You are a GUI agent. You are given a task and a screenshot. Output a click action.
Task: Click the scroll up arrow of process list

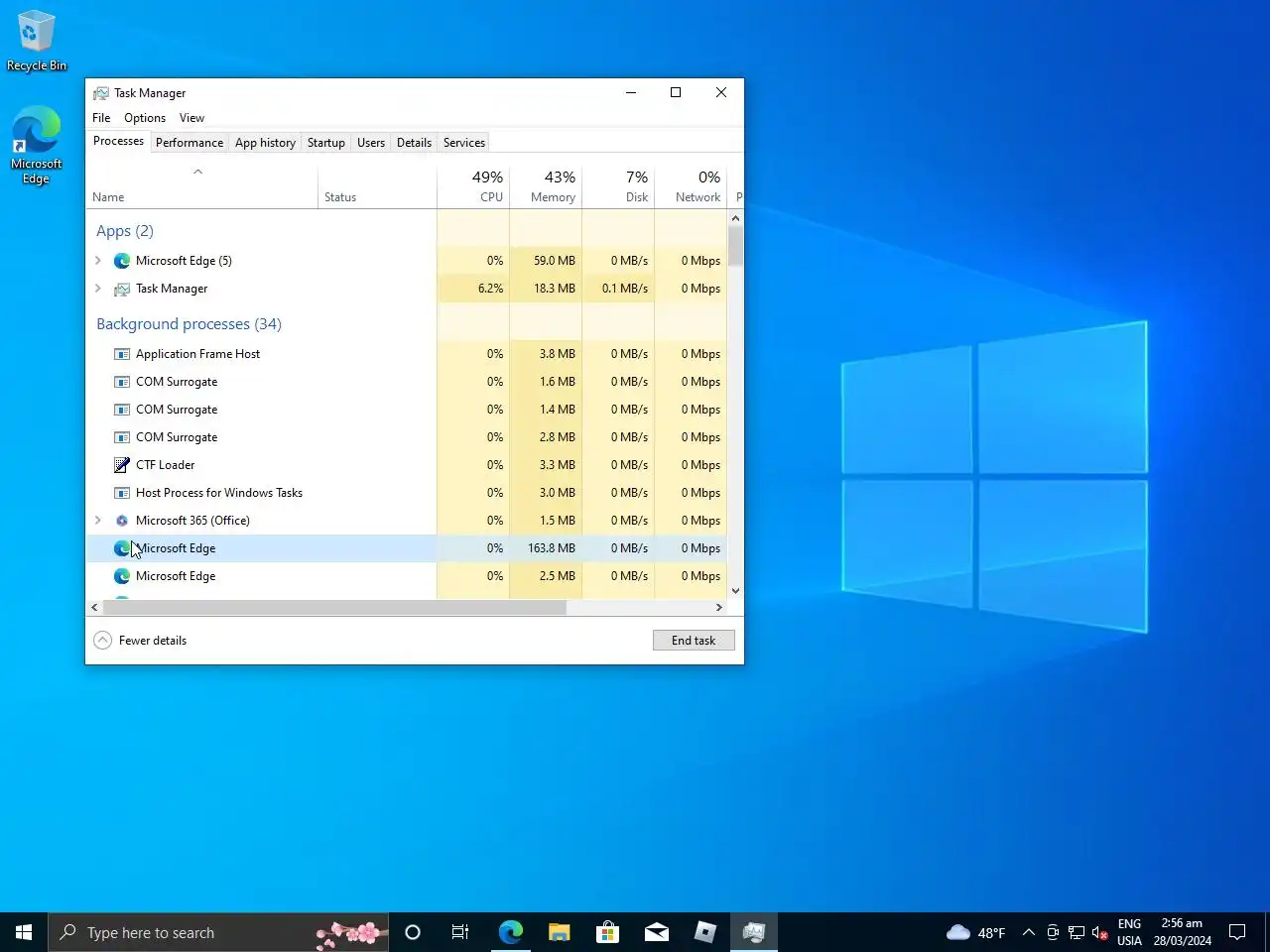(735, 218)
